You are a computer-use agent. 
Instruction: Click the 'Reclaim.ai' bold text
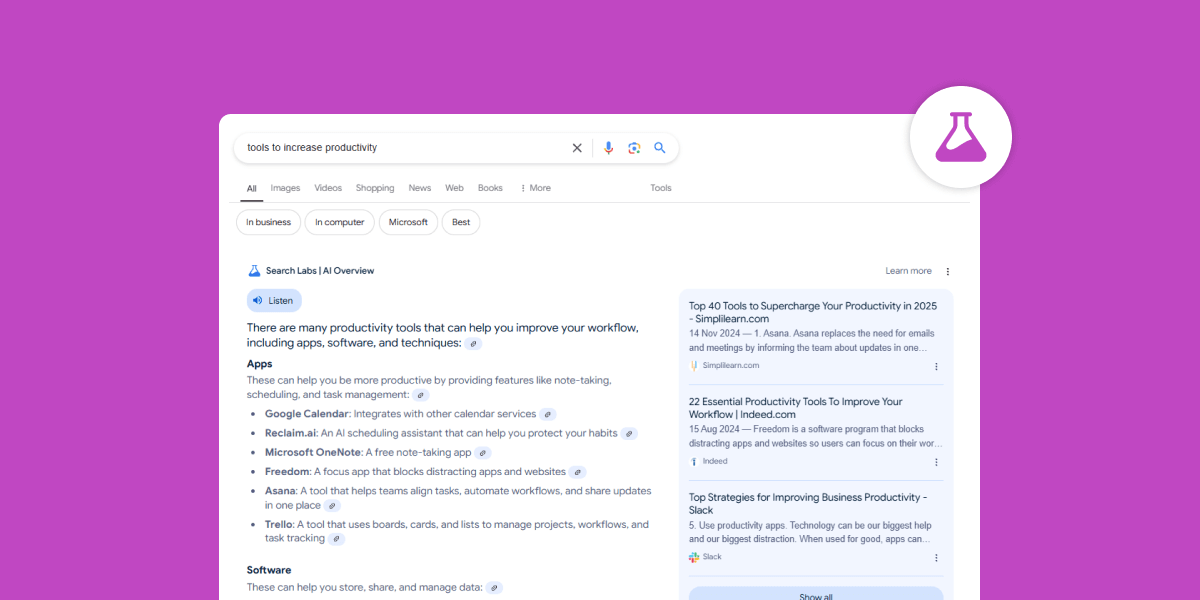(291, 433)
